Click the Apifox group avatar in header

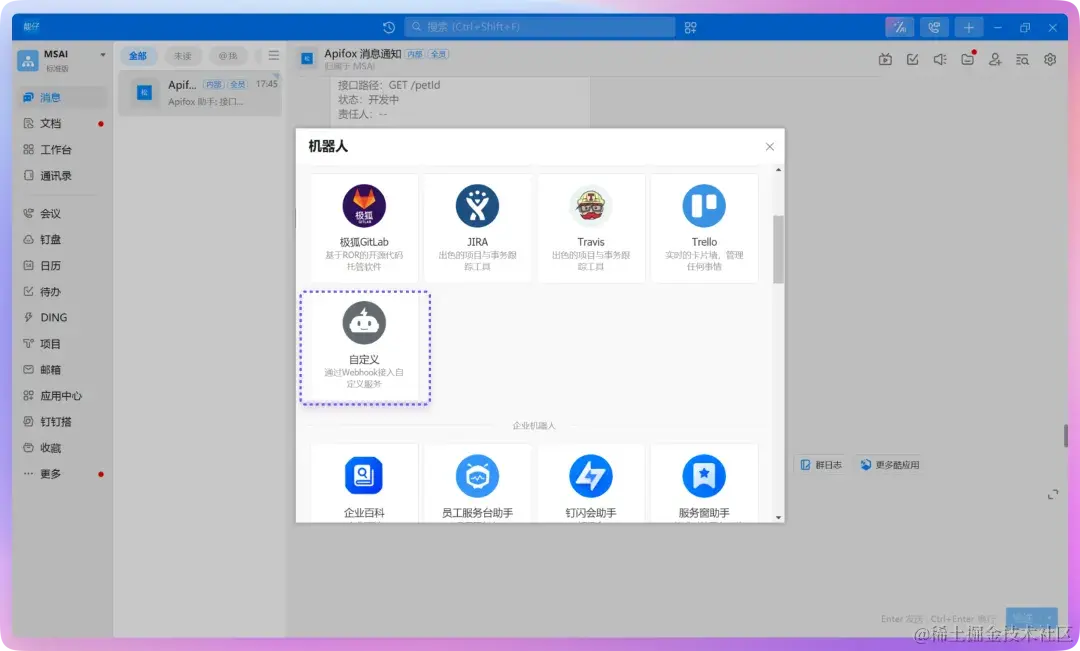pos(307,59)
